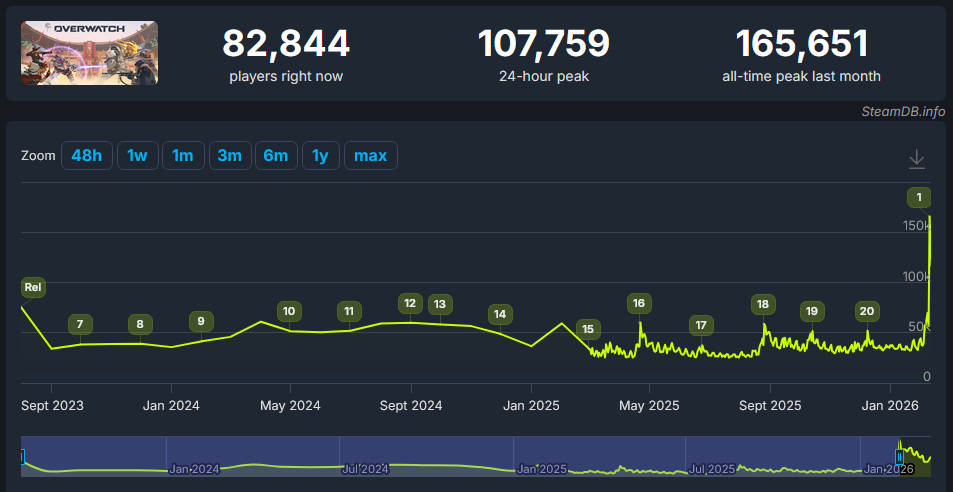Open the Overwatch game thumbnail
Image resolution: width=953 pixels, height=492 pixels.
(89, 53)
